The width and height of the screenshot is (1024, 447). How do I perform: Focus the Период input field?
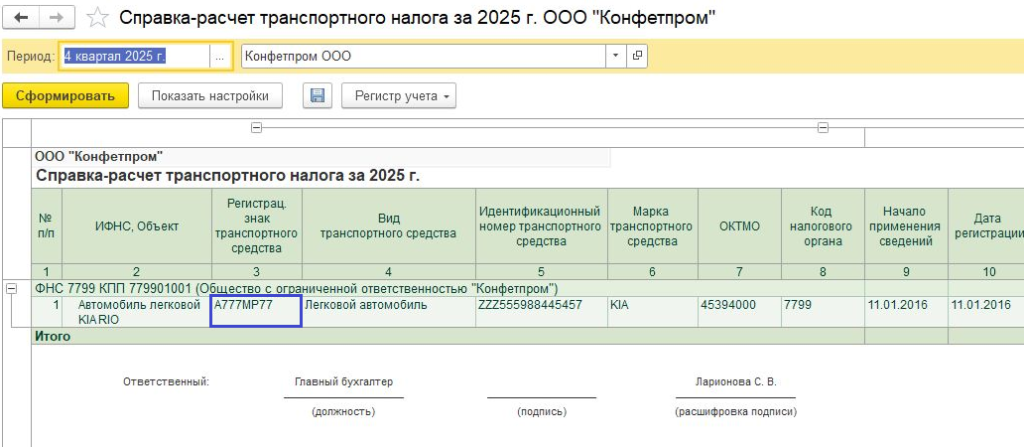(x=135, y=56)
